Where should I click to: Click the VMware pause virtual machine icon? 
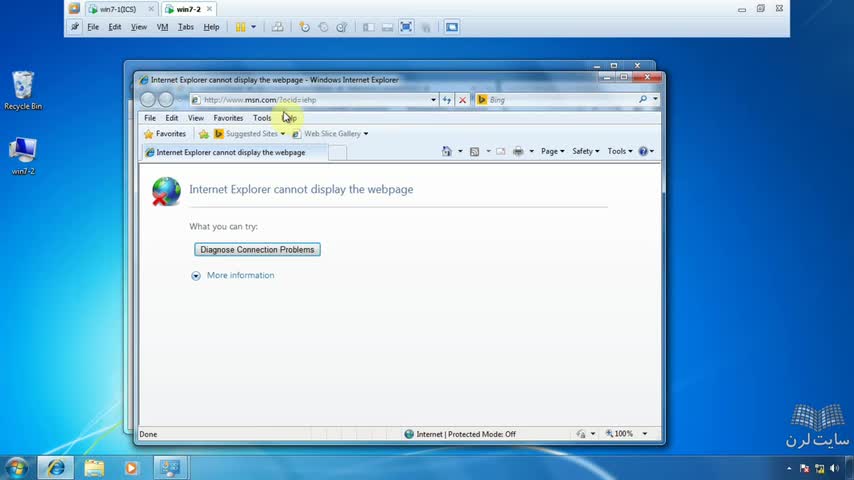pos(241,27)
